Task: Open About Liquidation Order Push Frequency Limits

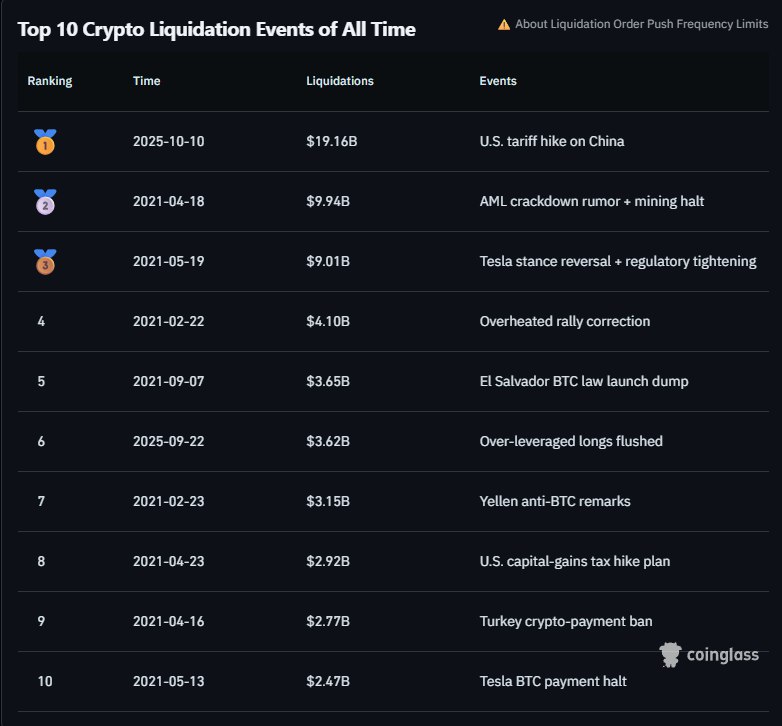Action: tap(641, 24)
